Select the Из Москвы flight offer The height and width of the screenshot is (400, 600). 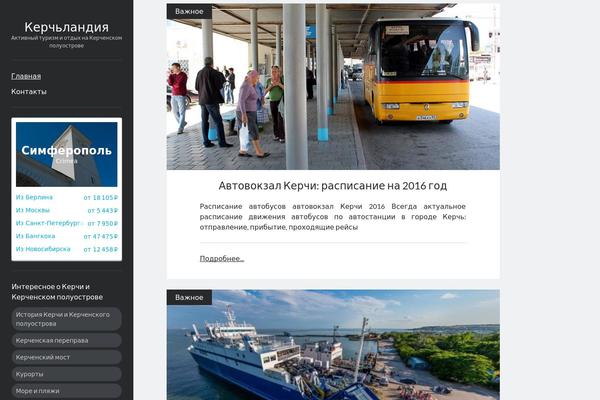33,210
